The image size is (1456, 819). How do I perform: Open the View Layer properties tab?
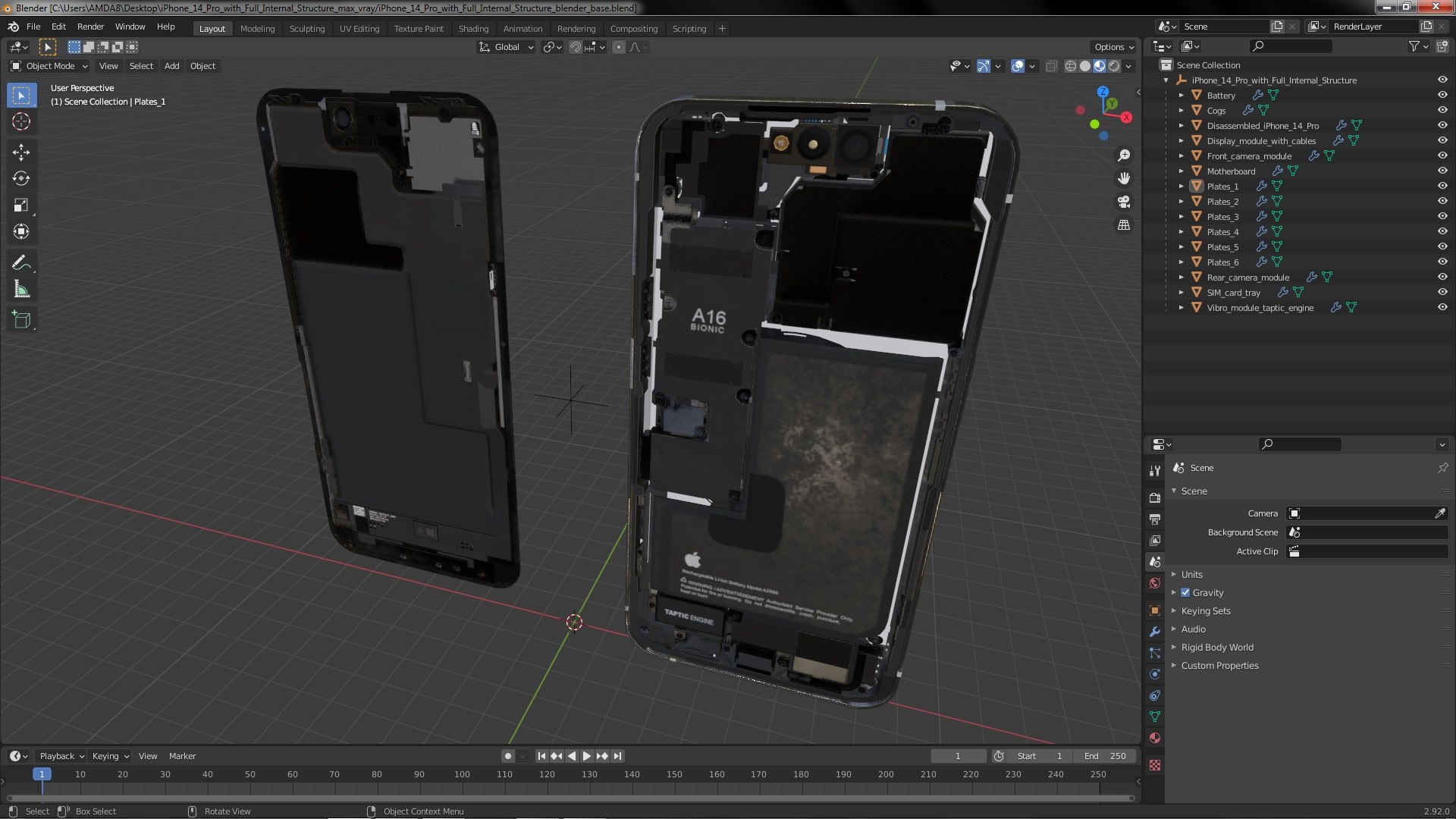tap(1155, 541)
